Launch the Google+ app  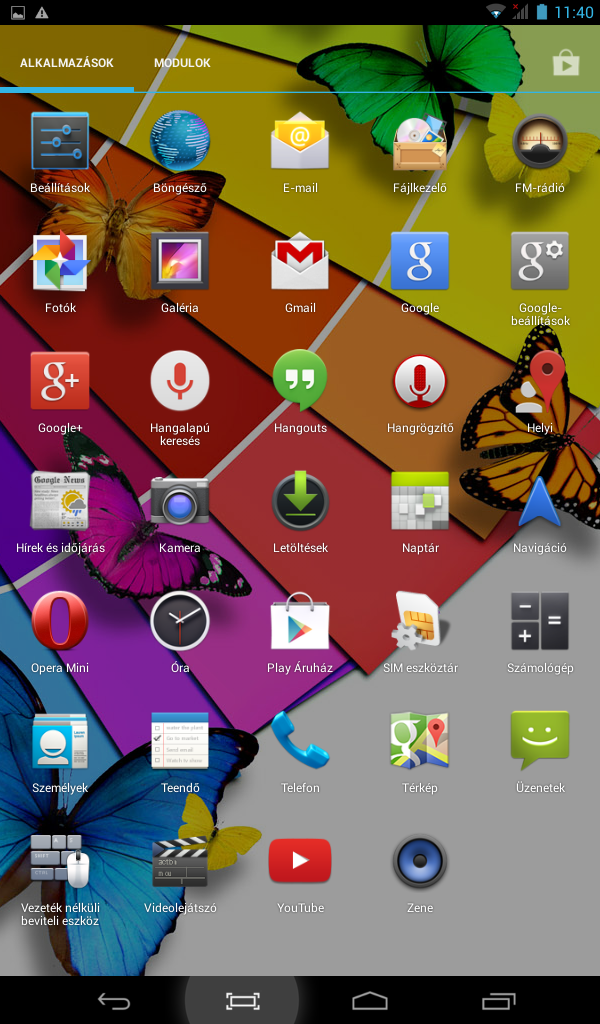[x=60, y=381]
